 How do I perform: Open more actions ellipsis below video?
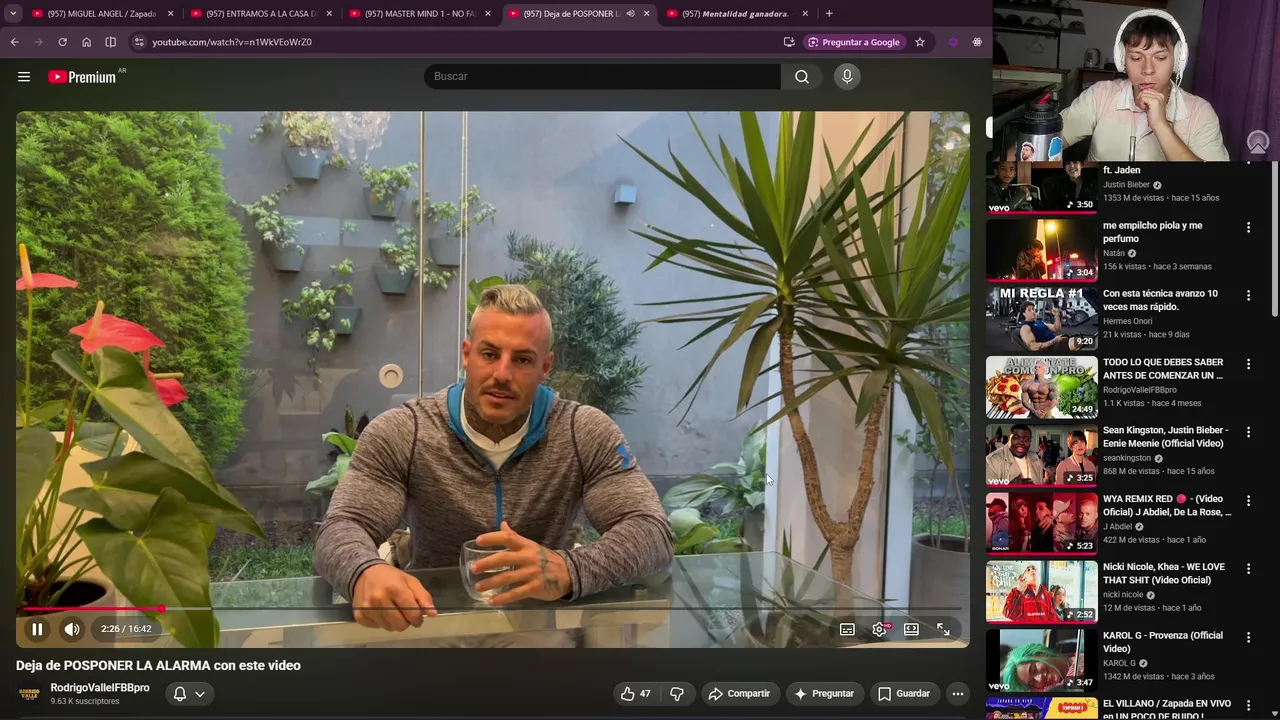pyautogui.click(x=957, y=693)
